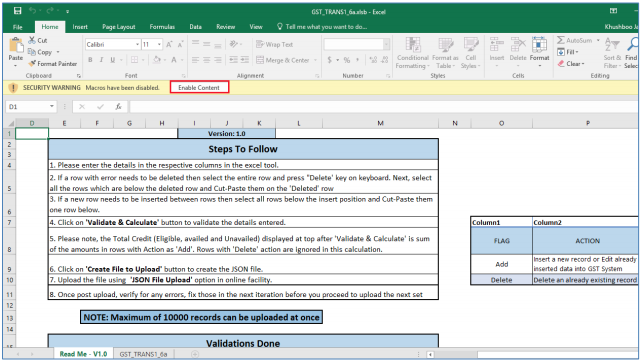Open Conditional Formatting menu
Image resolution: width=642 pixels, height=361 pixels.
coord(413,53)
